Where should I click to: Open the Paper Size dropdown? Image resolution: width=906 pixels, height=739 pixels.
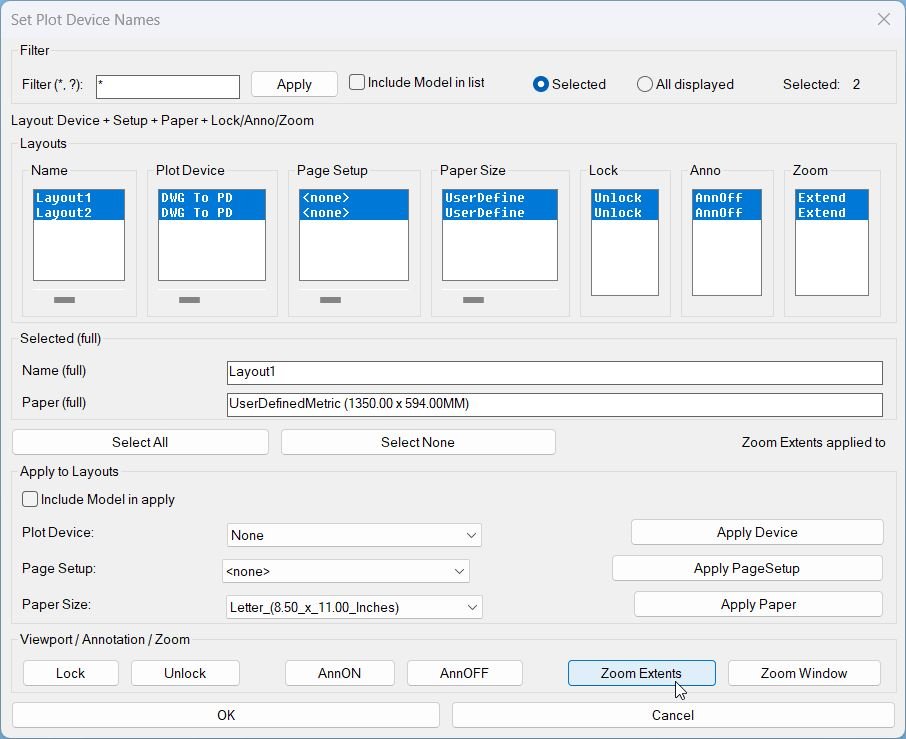point(354,607)
